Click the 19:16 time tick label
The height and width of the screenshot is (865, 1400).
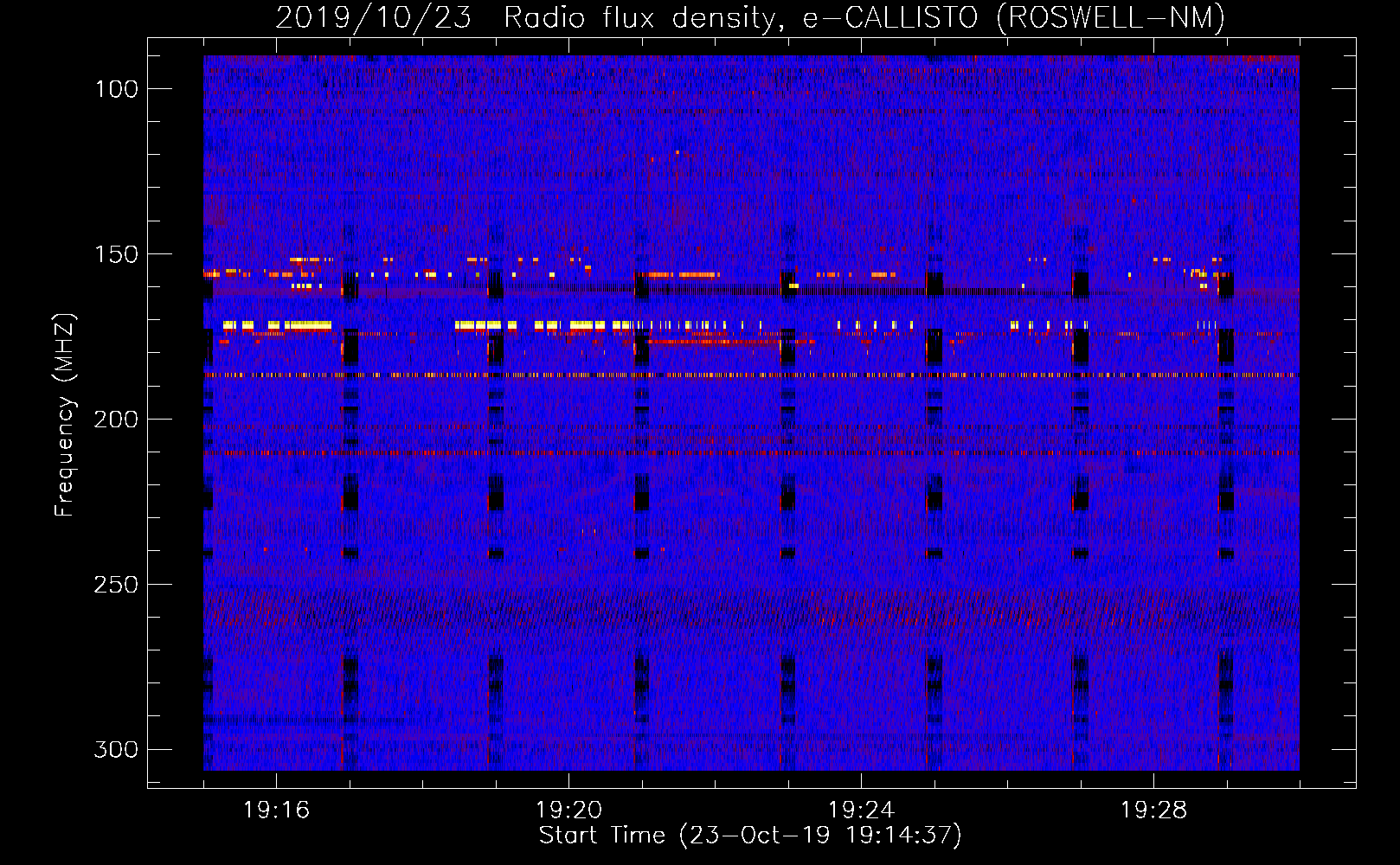pyautogui.click(x=276, y=810)
